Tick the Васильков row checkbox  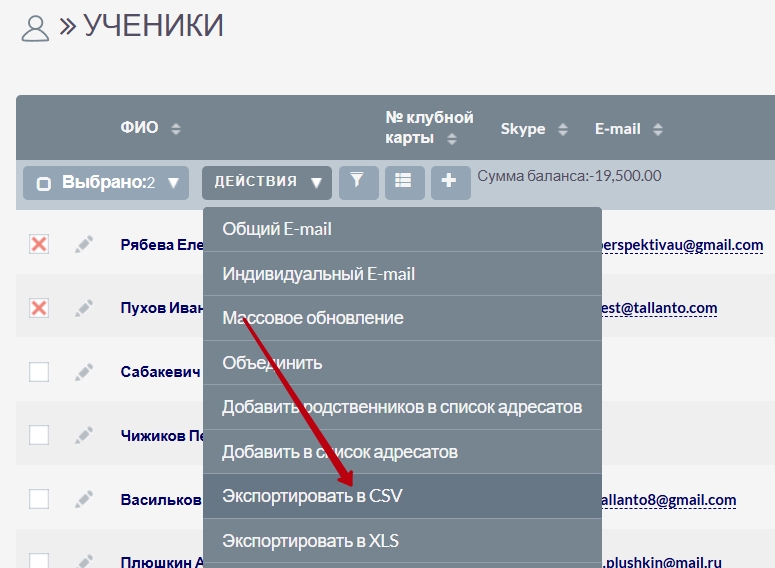[x=39, y=499]
